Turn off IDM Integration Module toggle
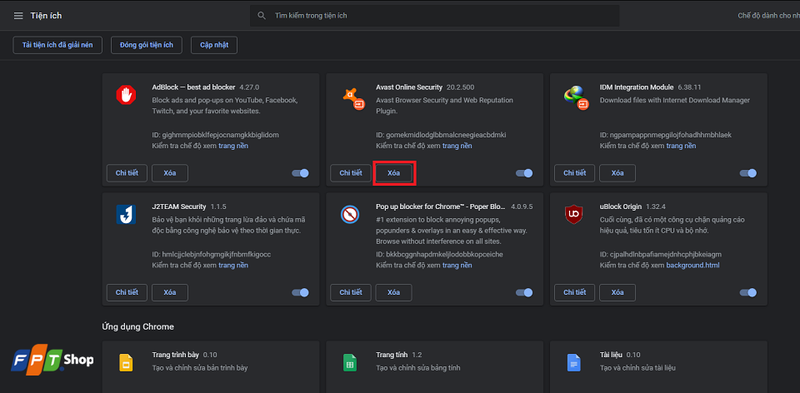Screen dimensions: 800x393 click(748, 173)
